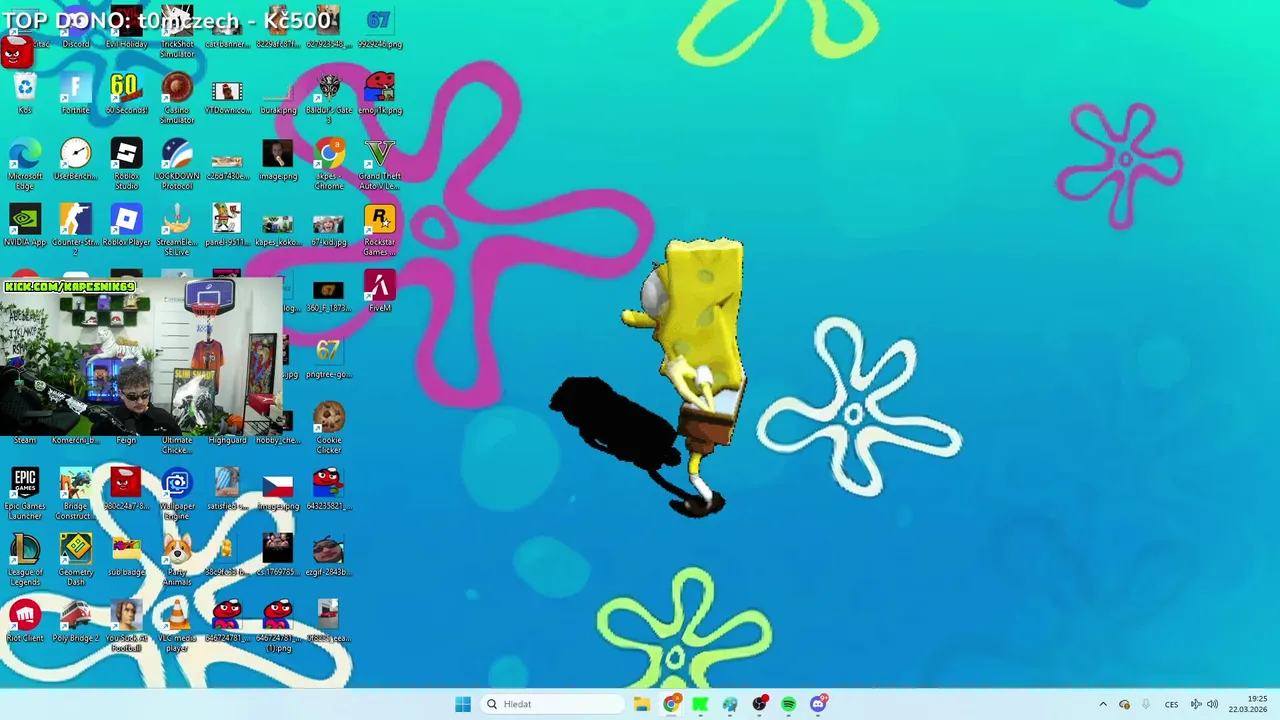Screen dimensions: 1280x720
Task: Launch the Roblox Studio shortcut
Action: pyautogui.click(x=126, y=165)
